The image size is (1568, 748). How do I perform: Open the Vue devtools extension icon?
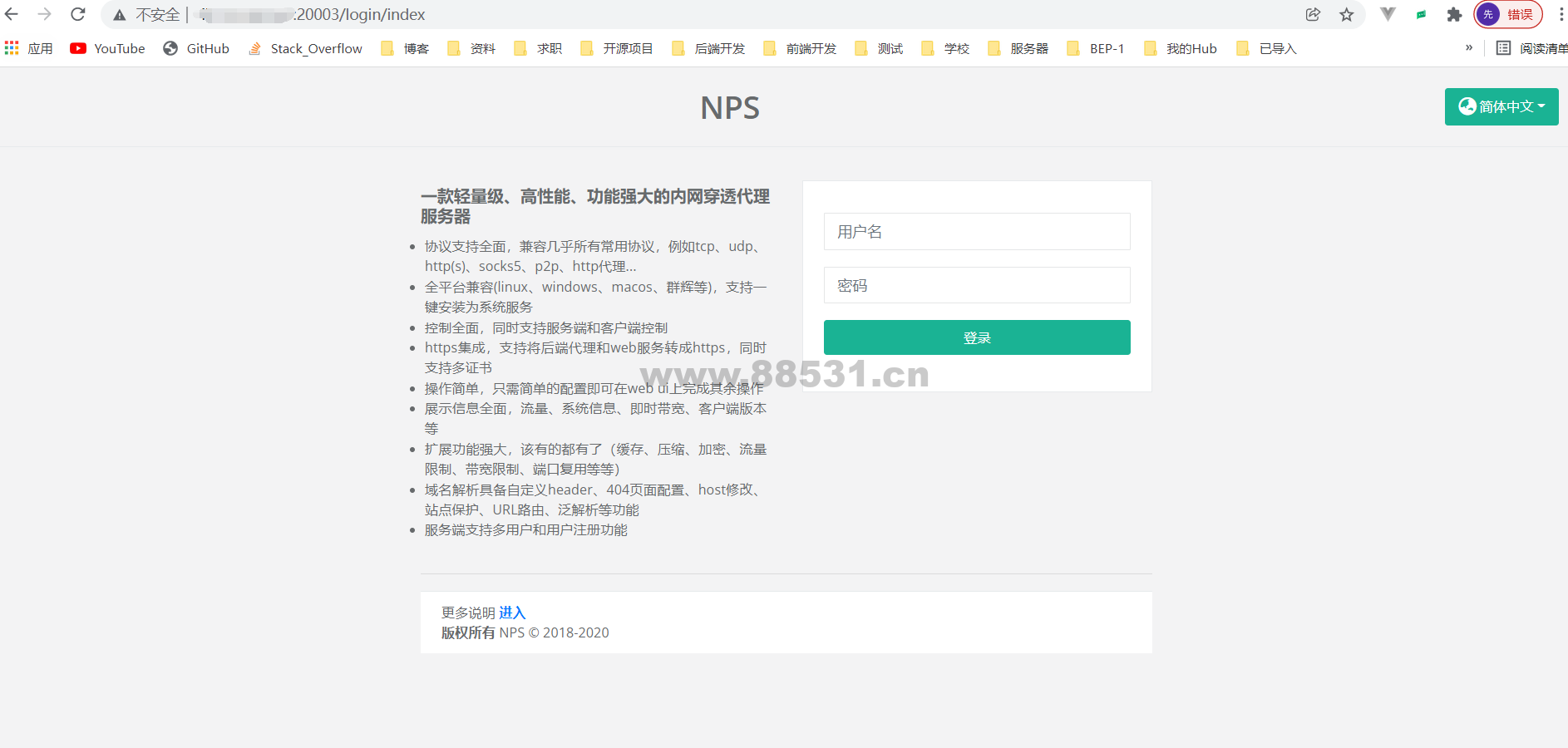point(1388,14)
